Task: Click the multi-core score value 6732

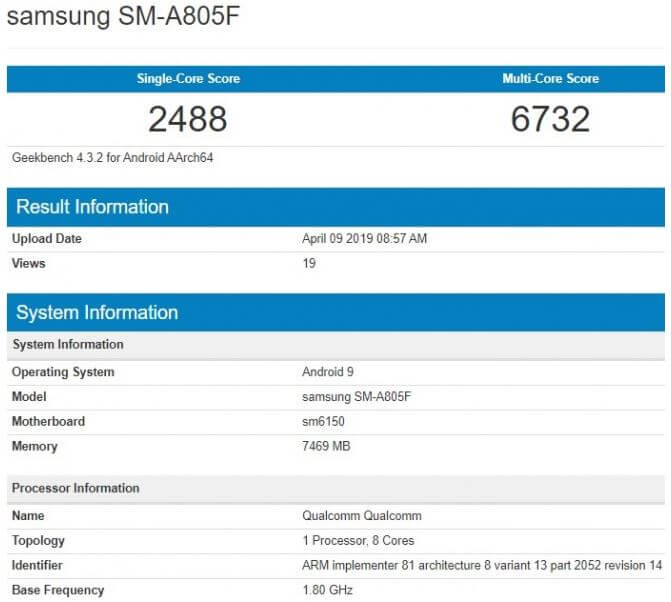Action: pos(550,119)
